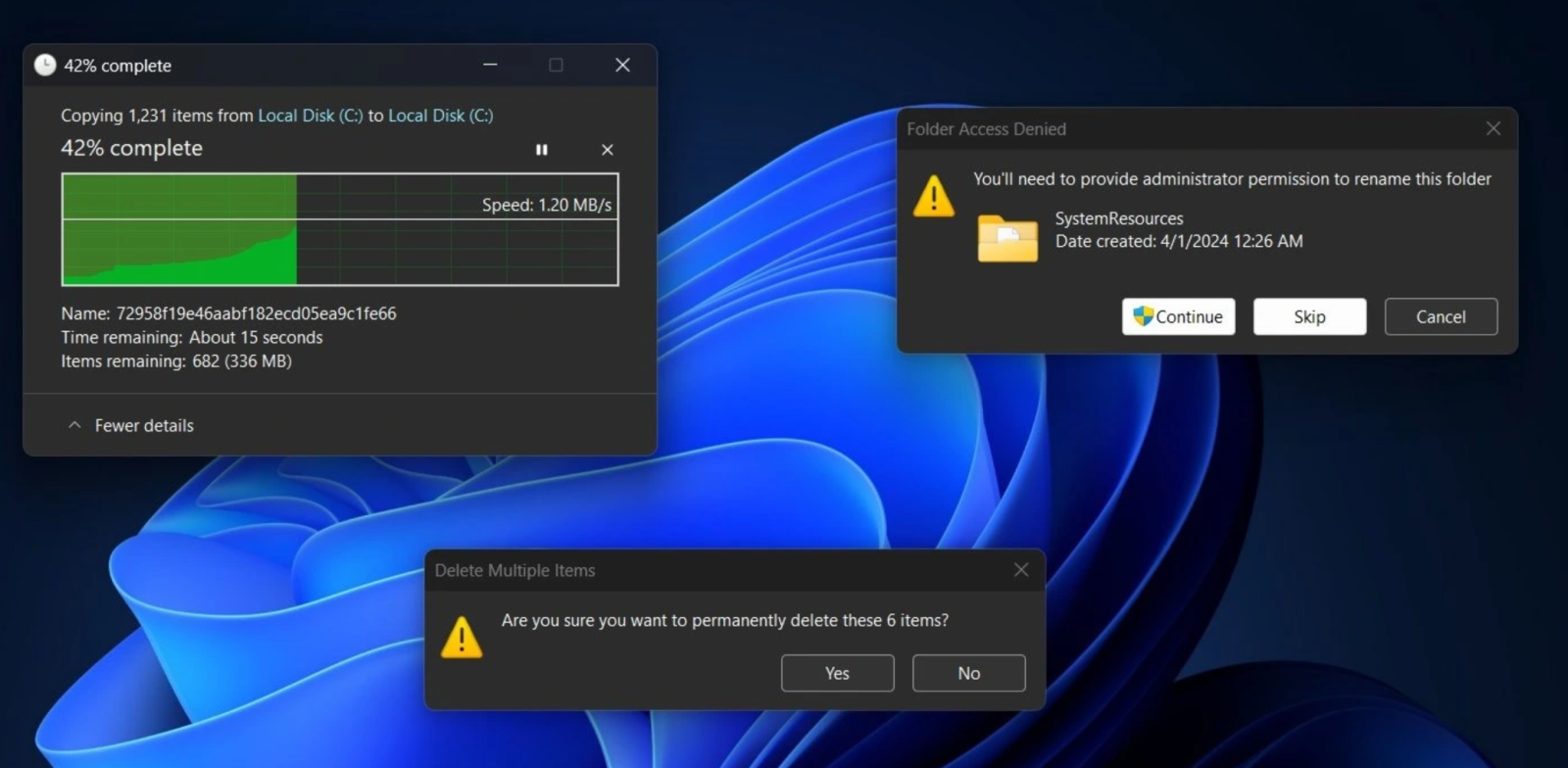The height and width of the screenshot is (768, 1568).
Task: Click Continue with administrator shield
Action: [x=1178, y=316]
